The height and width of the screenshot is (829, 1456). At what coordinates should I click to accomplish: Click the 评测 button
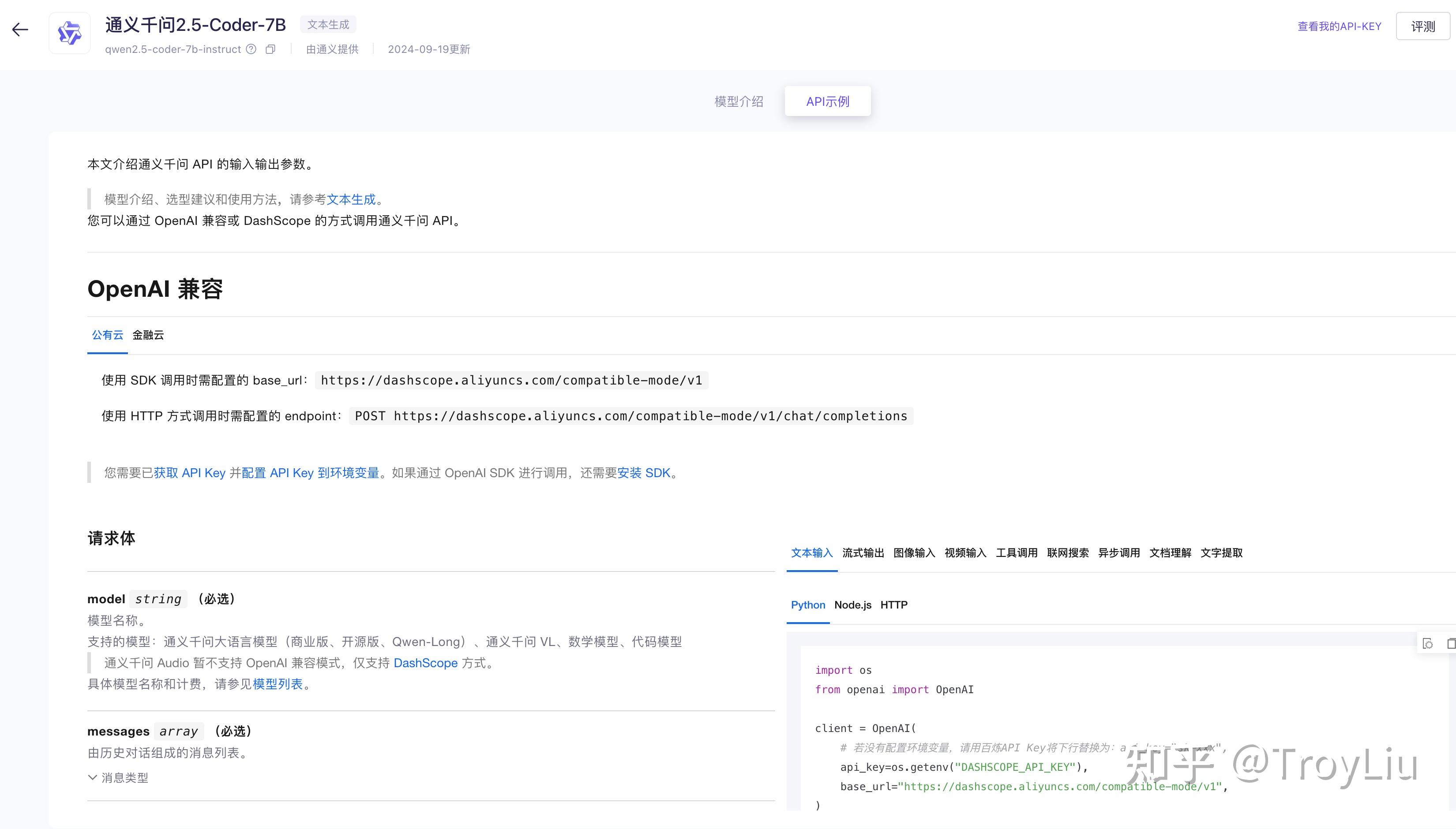(1423, 26)
